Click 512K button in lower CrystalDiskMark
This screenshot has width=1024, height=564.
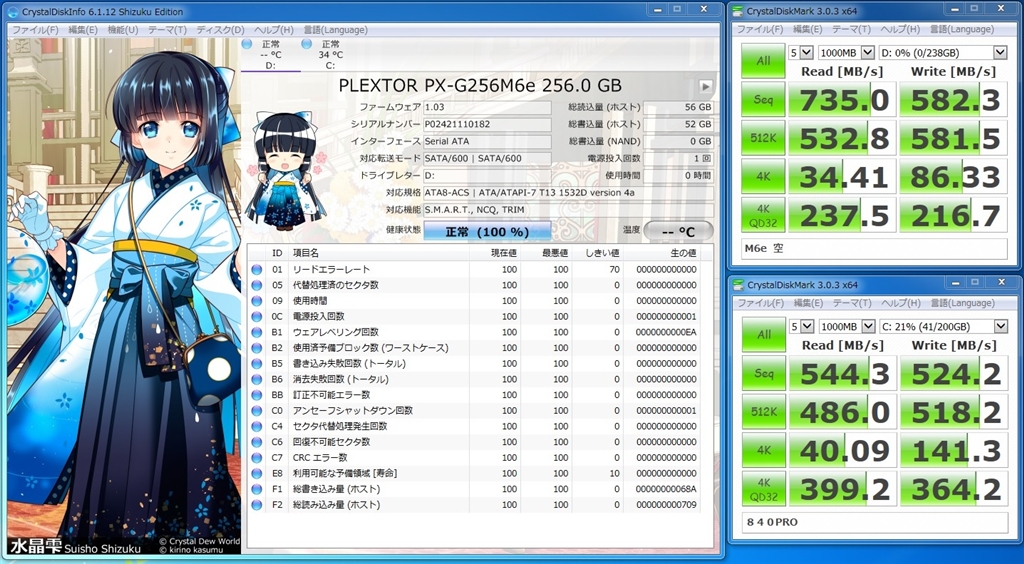pos(763,412)
